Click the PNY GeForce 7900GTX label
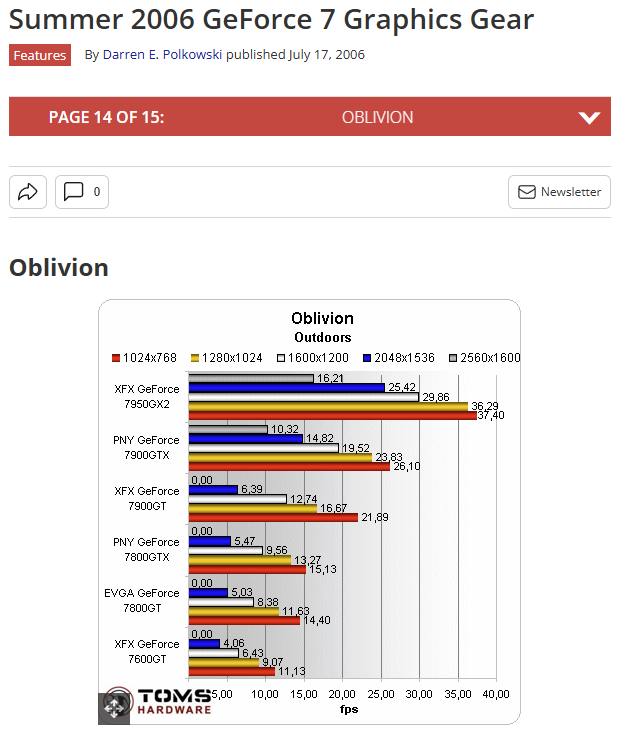The height and width of the screenshot is (729, 621). [x=146, y=447]
